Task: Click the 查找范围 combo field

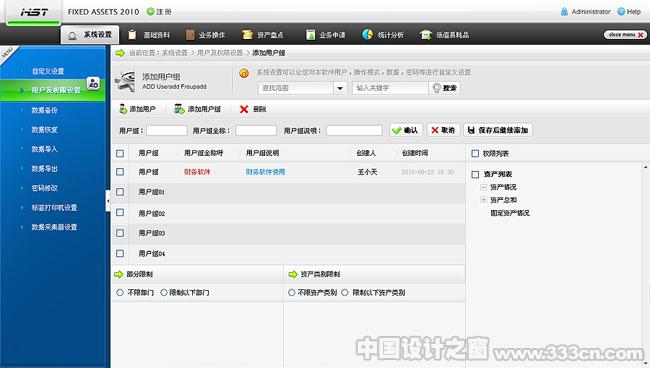Action: [296, 88]
